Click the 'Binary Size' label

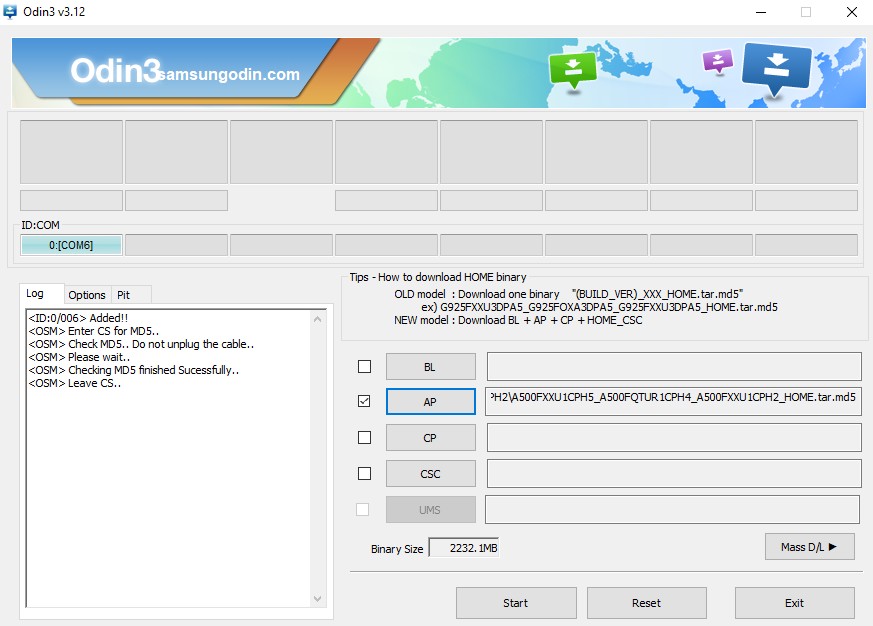coord(397,549)
